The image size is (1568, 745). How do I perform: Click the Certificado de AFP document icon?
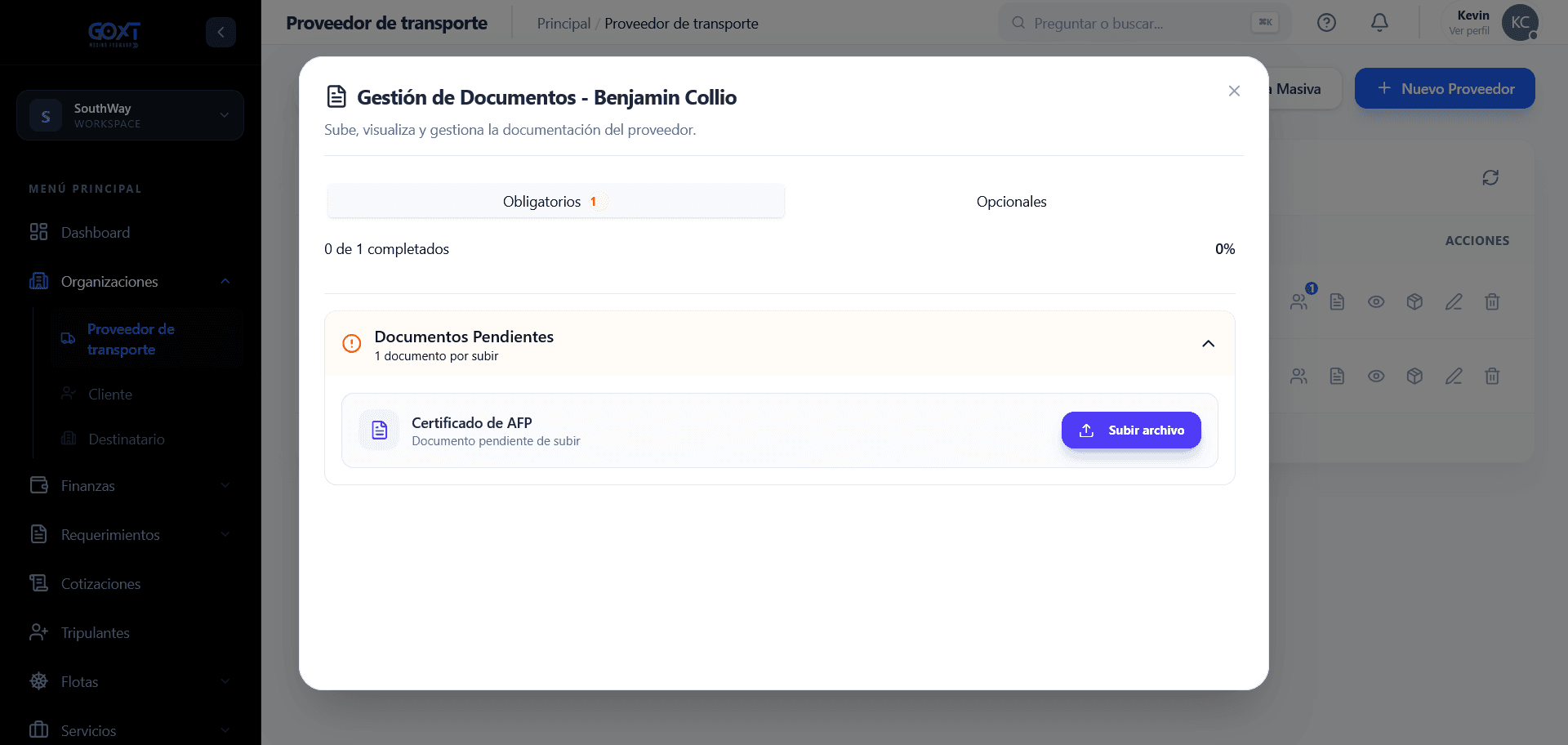click(379, 430)
